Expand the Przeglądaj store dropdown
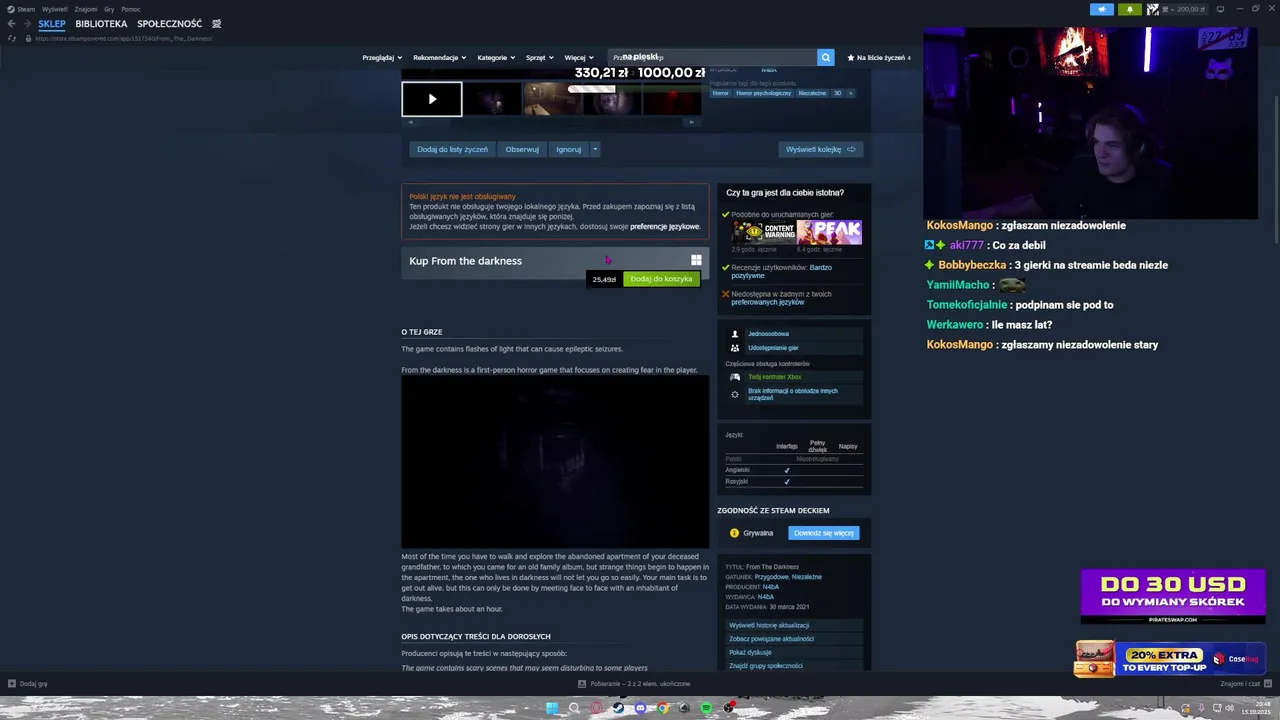Viewport: 1280px width, 720px height. 382,58
